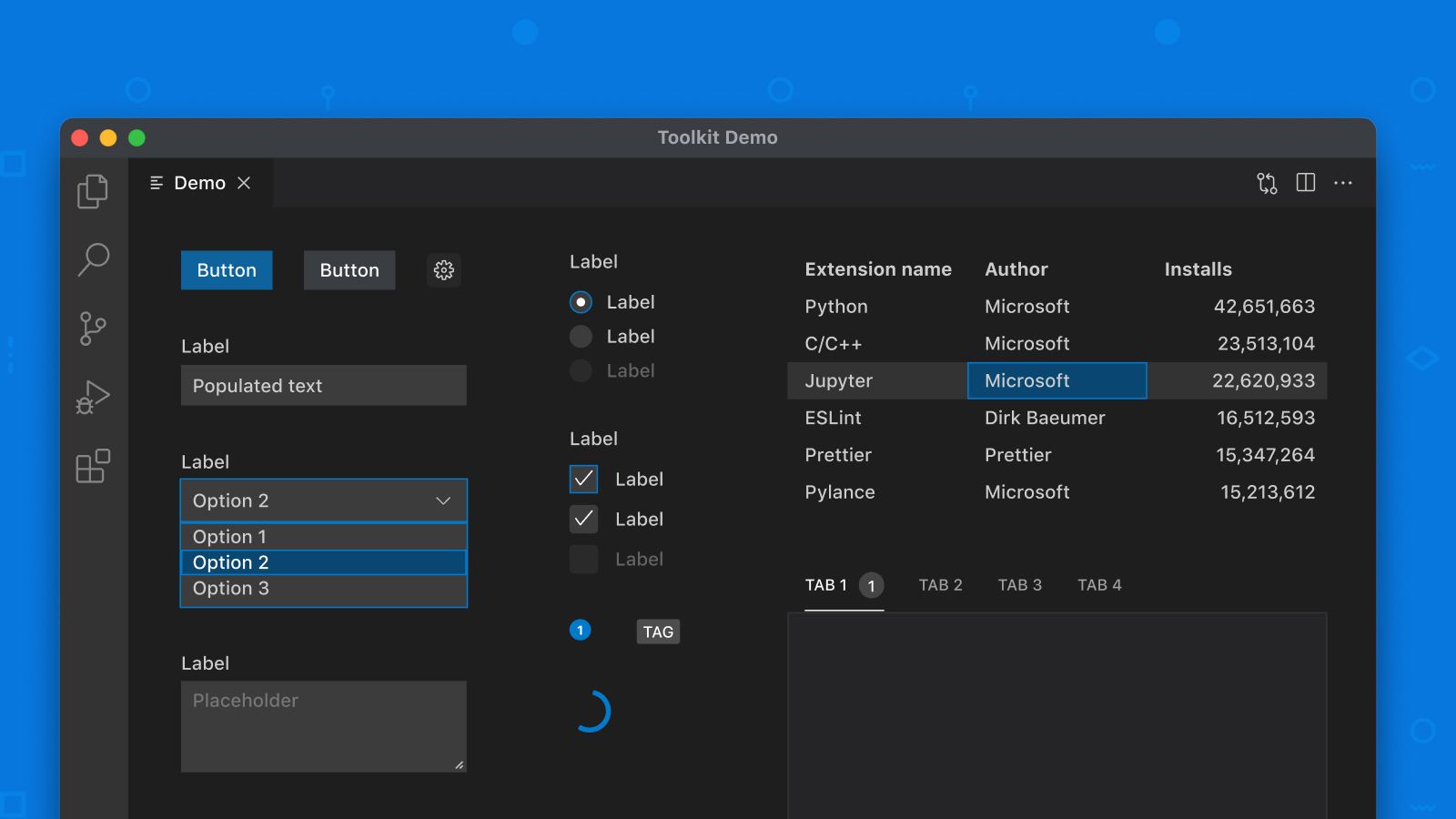Open the Run and Debug view
The width and height of the screenshot is (1456, 819).
pos(92,398)
